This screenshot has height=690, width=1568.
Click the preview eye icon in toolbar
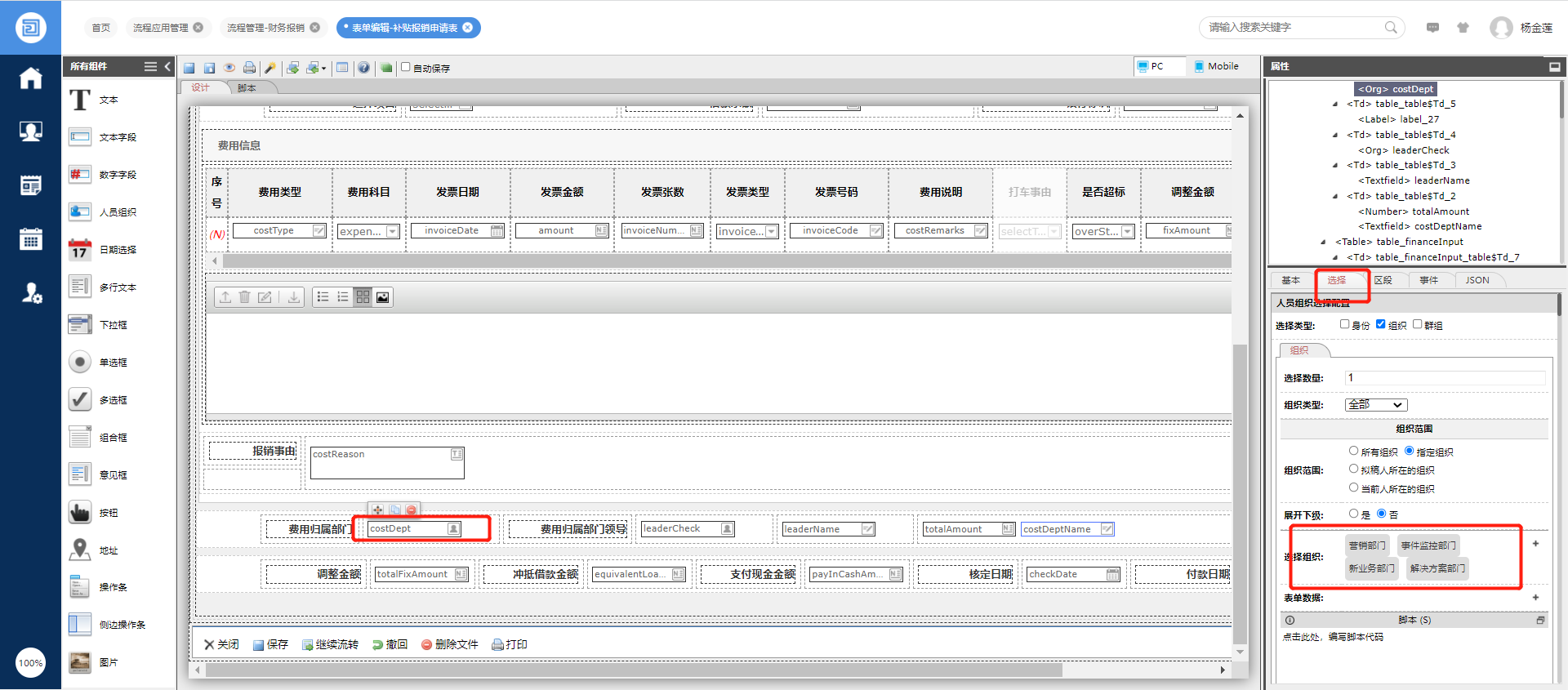click(x=229, y=68)
